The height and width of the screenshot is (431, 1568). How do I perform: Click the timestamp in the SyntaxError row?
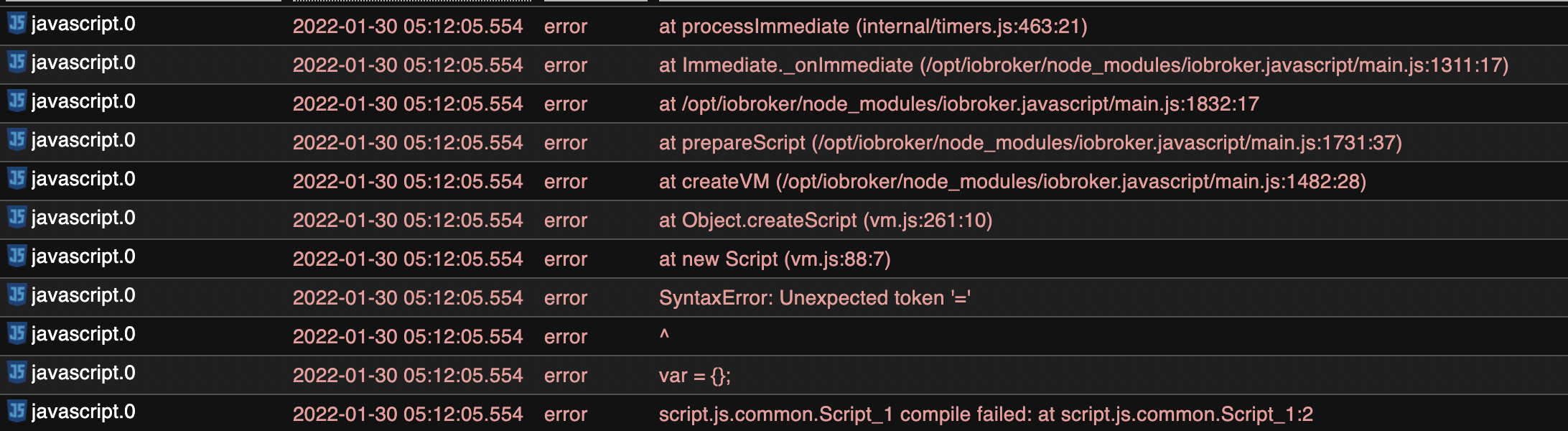pos(408,298)
